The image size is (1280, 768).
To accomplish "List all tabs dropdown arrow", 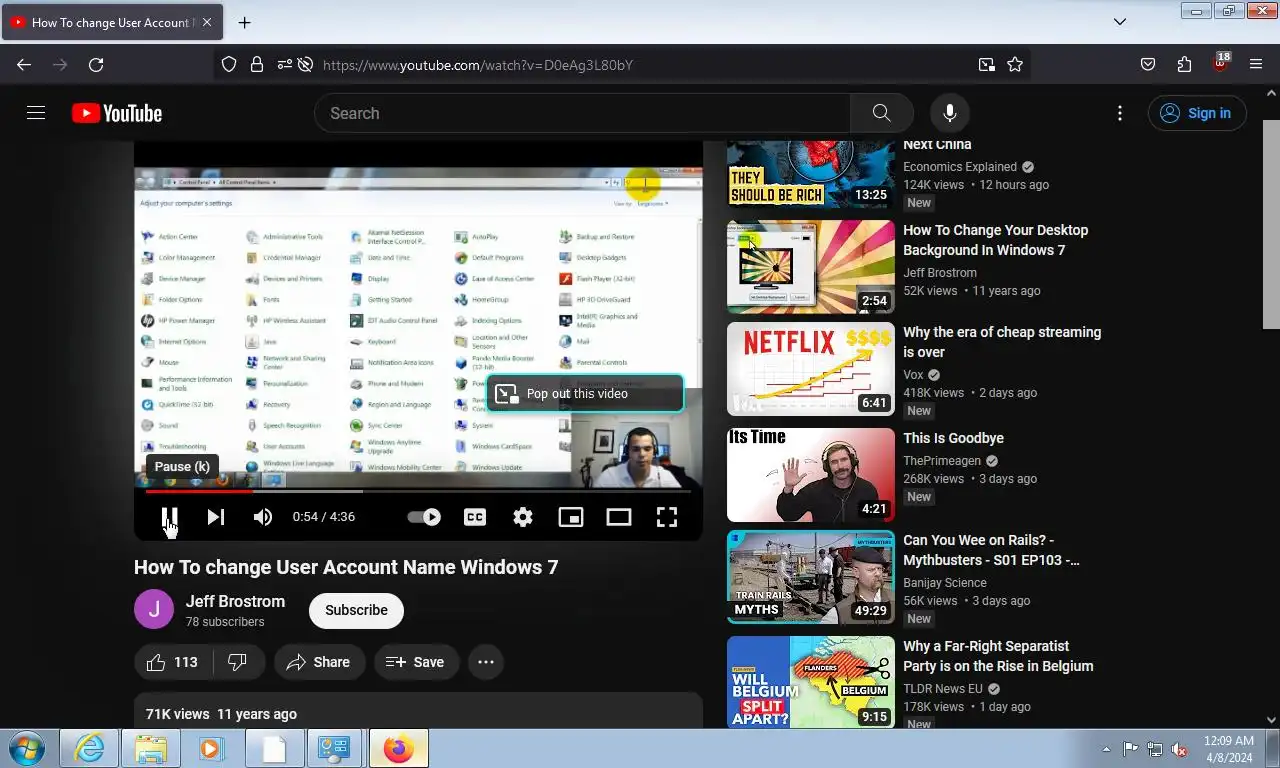I will (x=1120, y=22).
